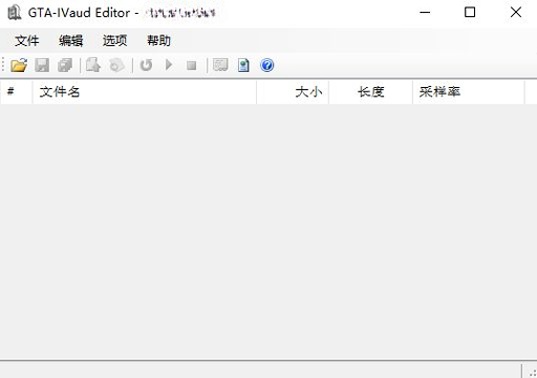
Task: Click the circular arrow reload icon
Action: pos(146,65)
